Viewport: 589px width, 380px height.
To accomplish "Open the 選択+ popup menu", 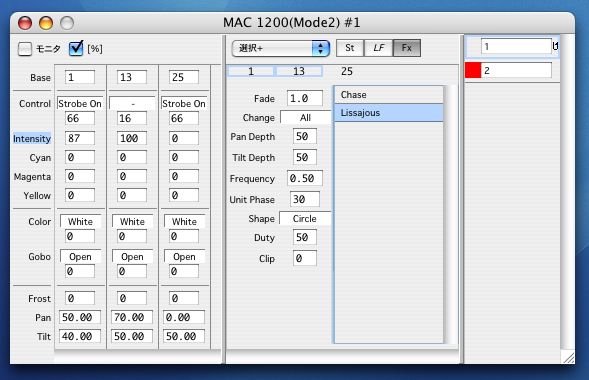I will coord(281,48).
